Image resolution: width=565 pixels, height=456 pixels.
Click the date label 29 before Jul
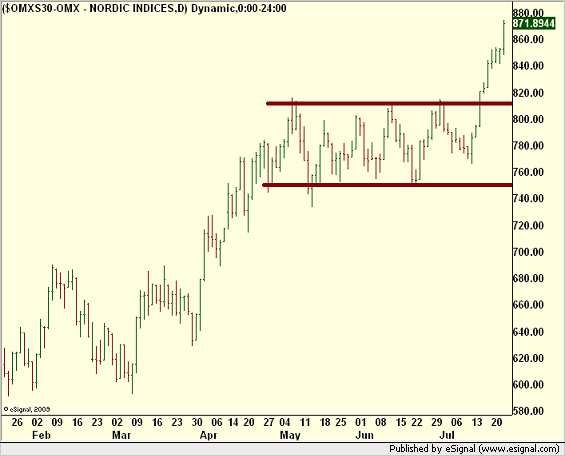coord(437,422)
